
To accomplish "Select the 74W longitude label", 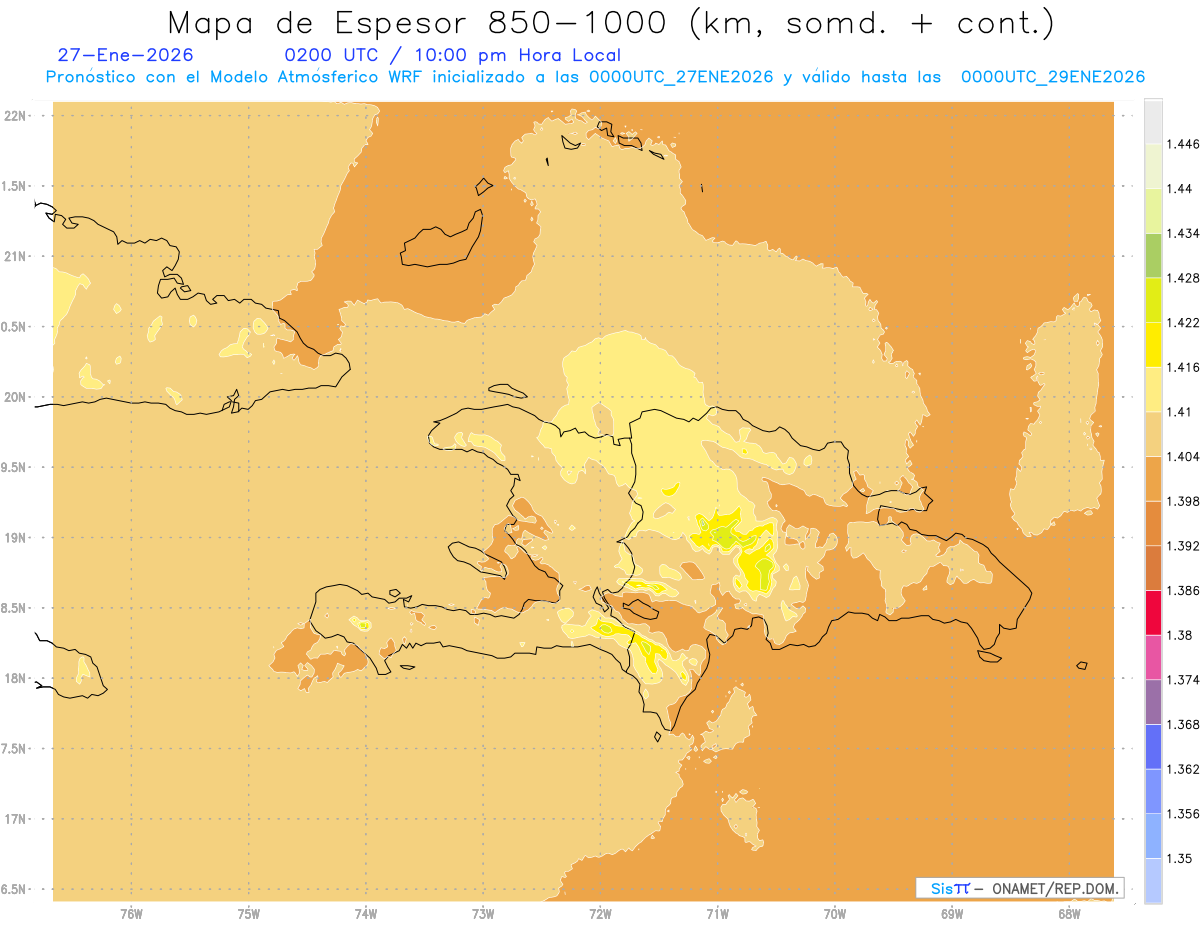I will coord(366,913).
